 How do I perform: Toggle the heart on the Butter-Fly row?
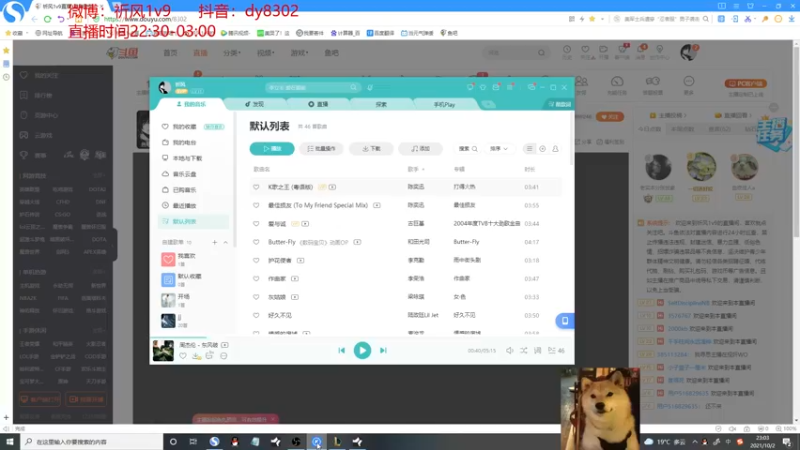click(256, 242)
